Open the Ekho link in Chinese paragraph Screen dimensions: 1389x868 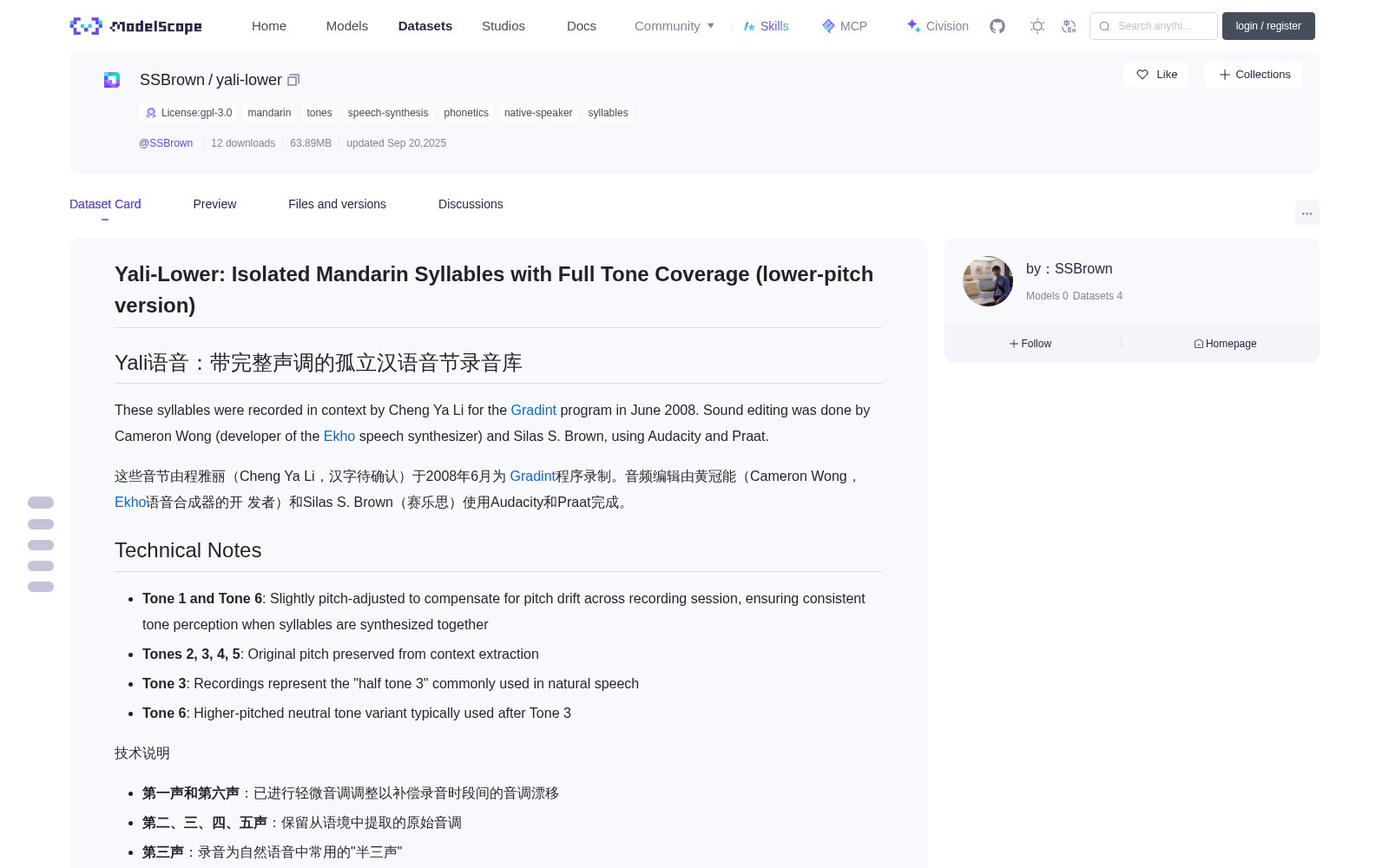130,502
